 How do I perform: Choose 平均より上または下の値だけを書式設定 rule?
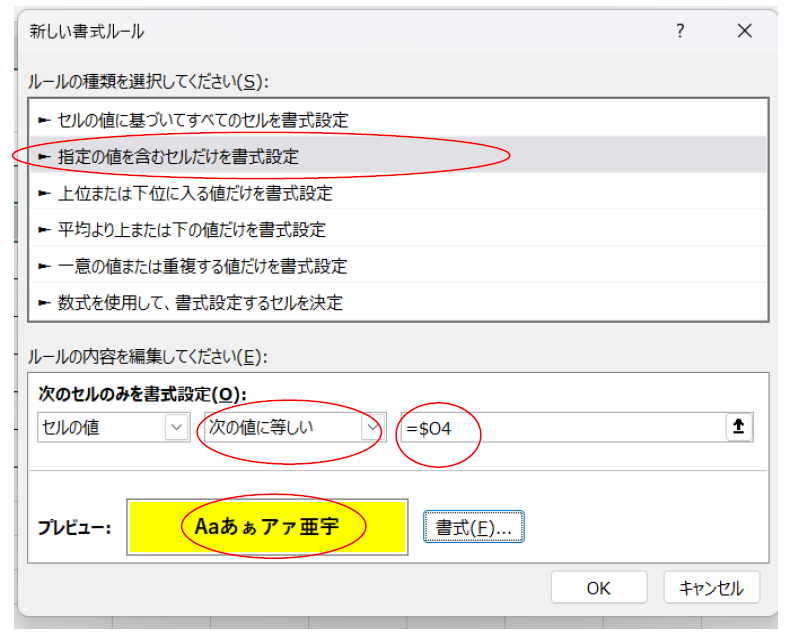[182, 230]
